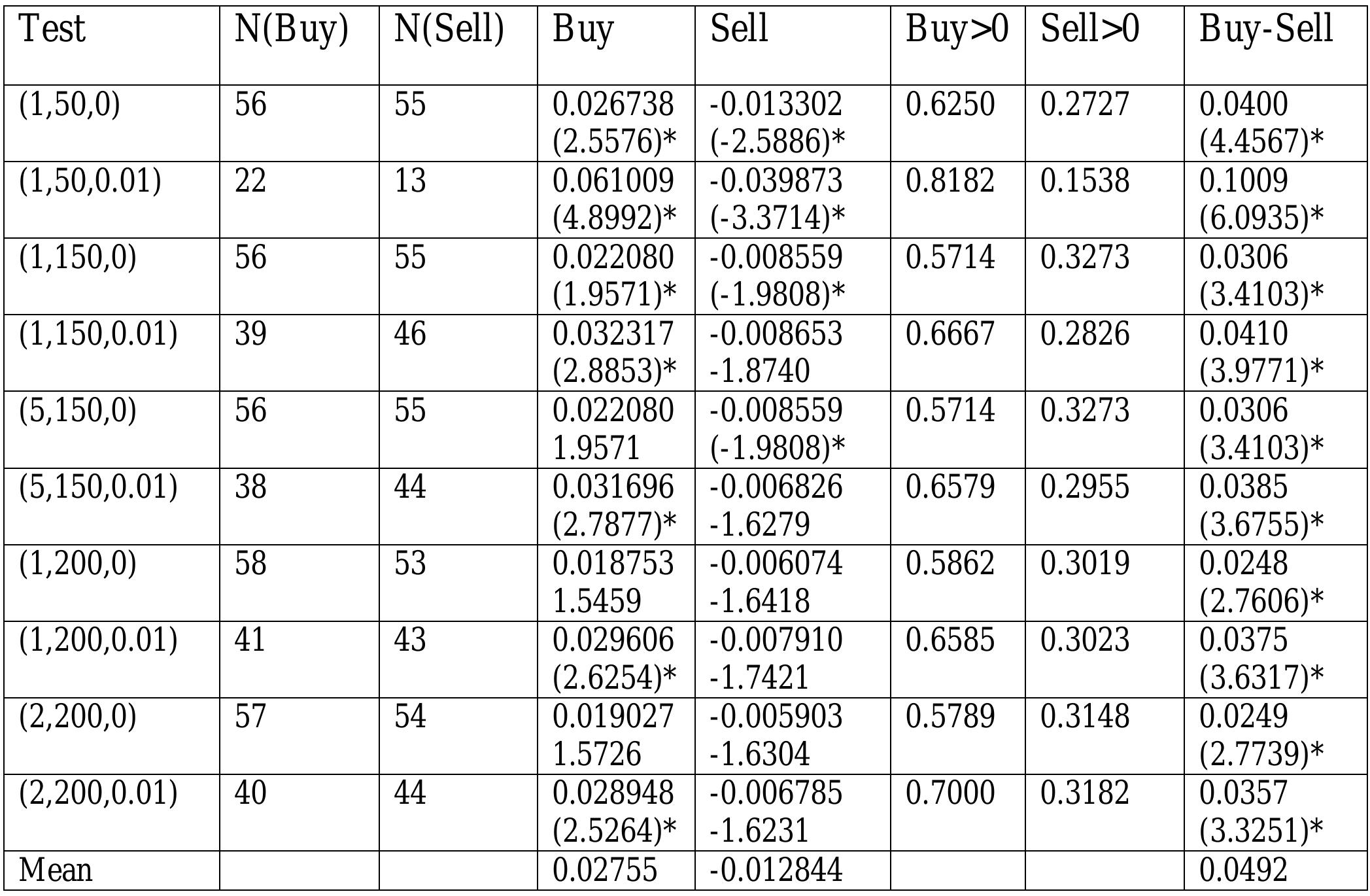Click the Buy>0 column header
This screenshot has width=1370, height=896.
click(x=957, y=30)
